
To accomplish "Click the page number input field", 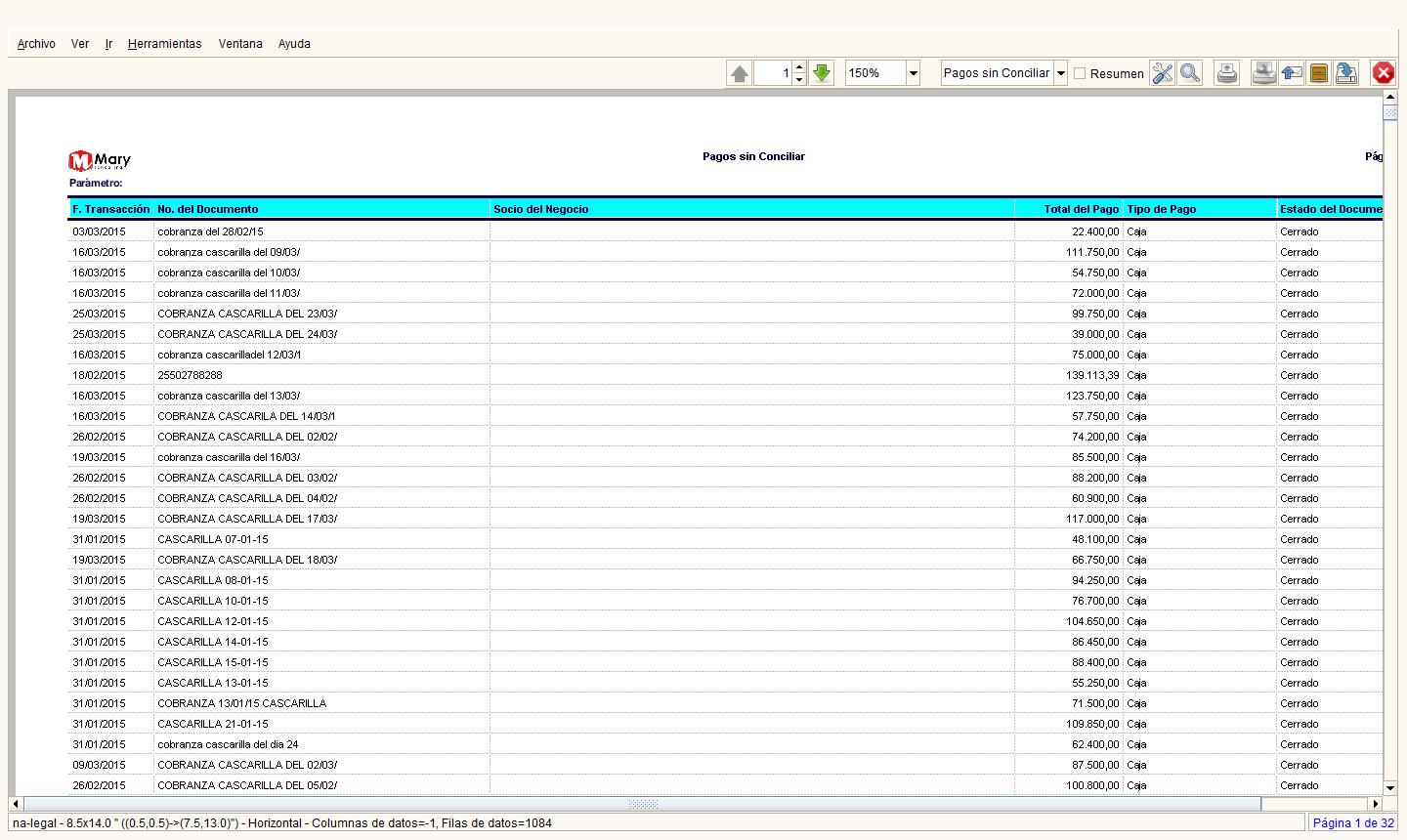I will 772,73.
